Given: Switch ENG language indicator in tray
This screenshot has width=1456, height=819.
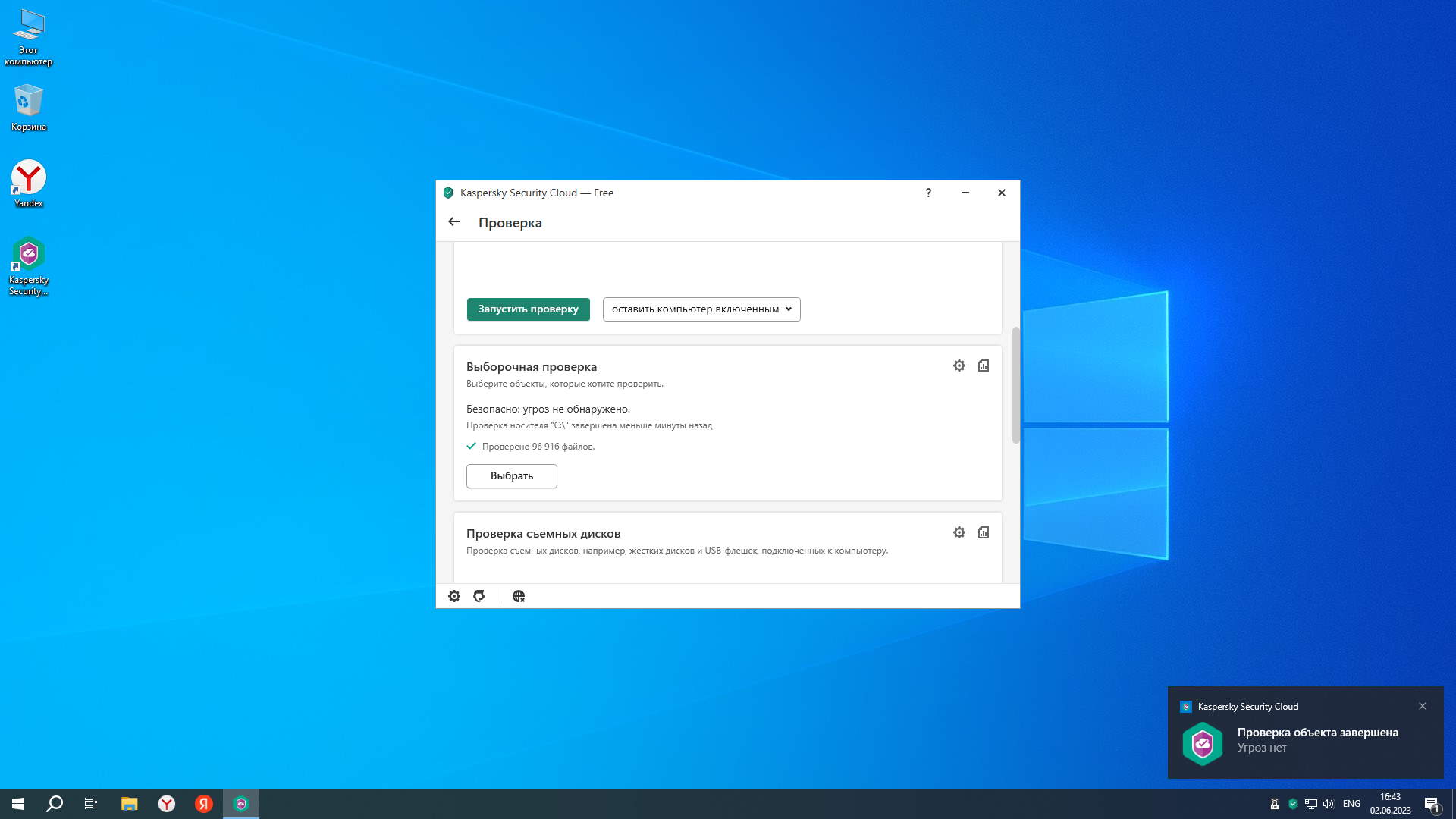Looking at the screenshot, I should coord(1351,804).
